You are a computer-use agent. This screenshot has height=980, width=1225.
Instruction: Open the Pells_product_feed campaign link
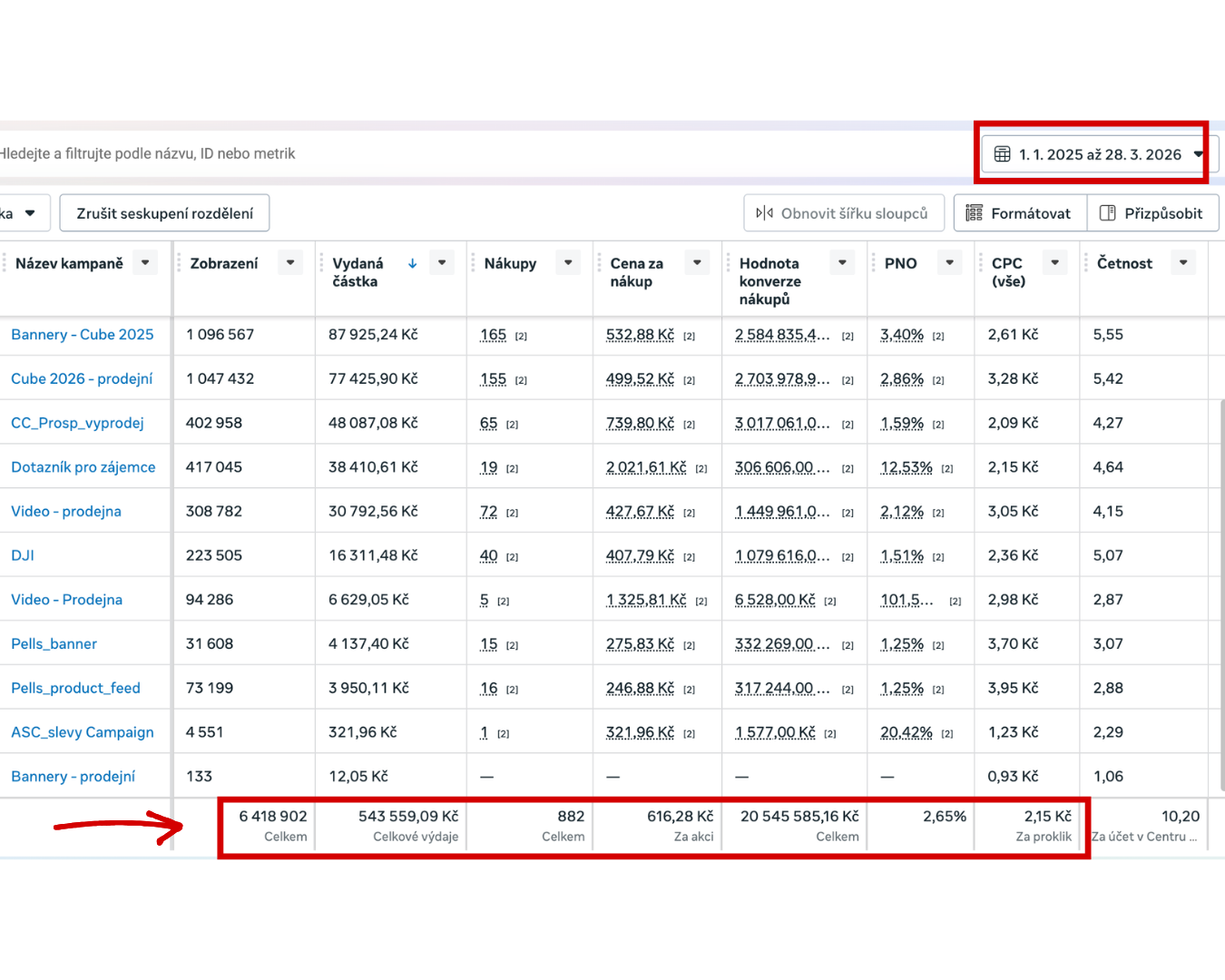[x=76, y=688]
